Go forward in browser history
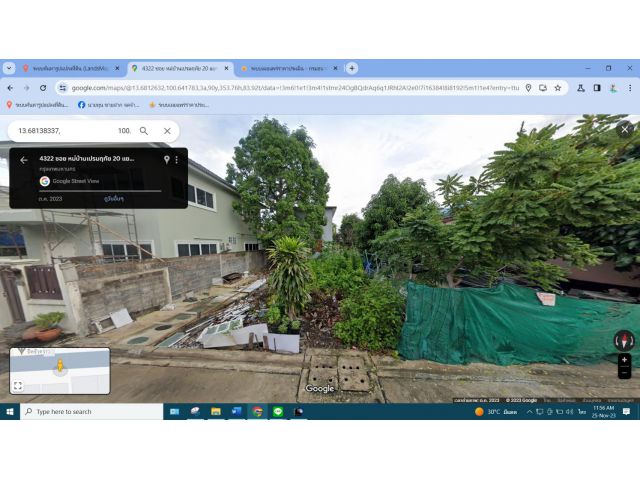 pos(27,88)
